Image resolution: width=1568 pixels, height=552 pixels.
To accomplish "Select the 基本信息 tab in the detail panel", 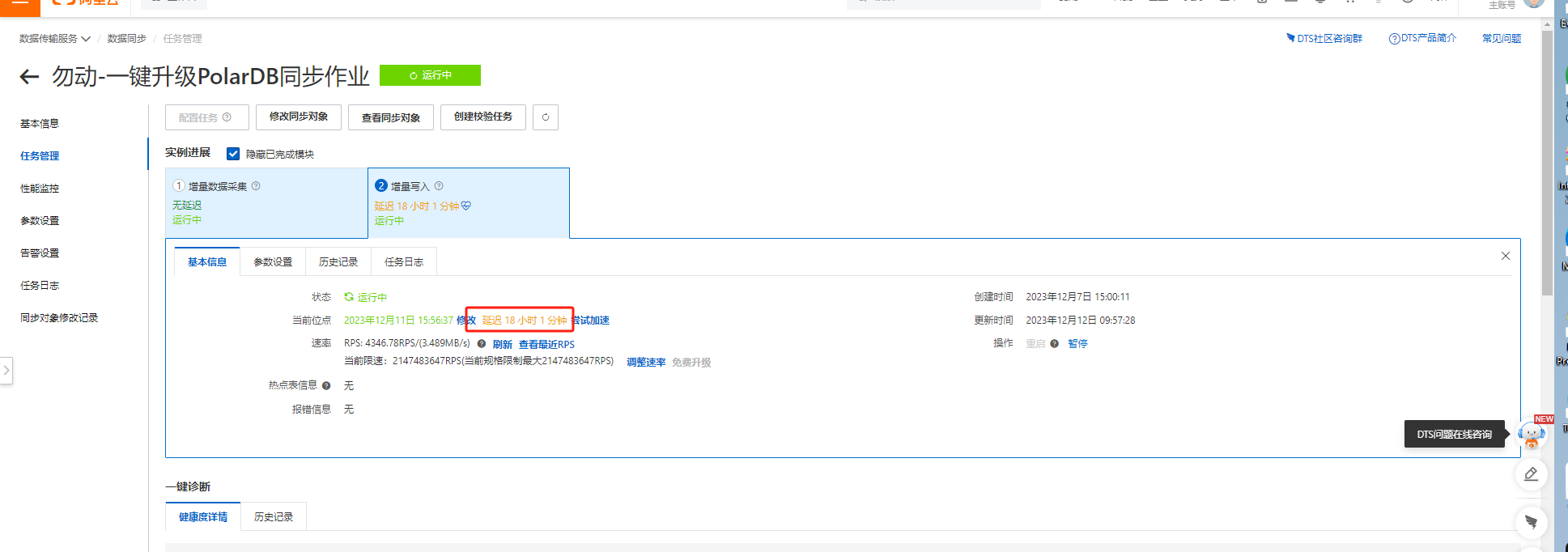I will pos(207,262).
